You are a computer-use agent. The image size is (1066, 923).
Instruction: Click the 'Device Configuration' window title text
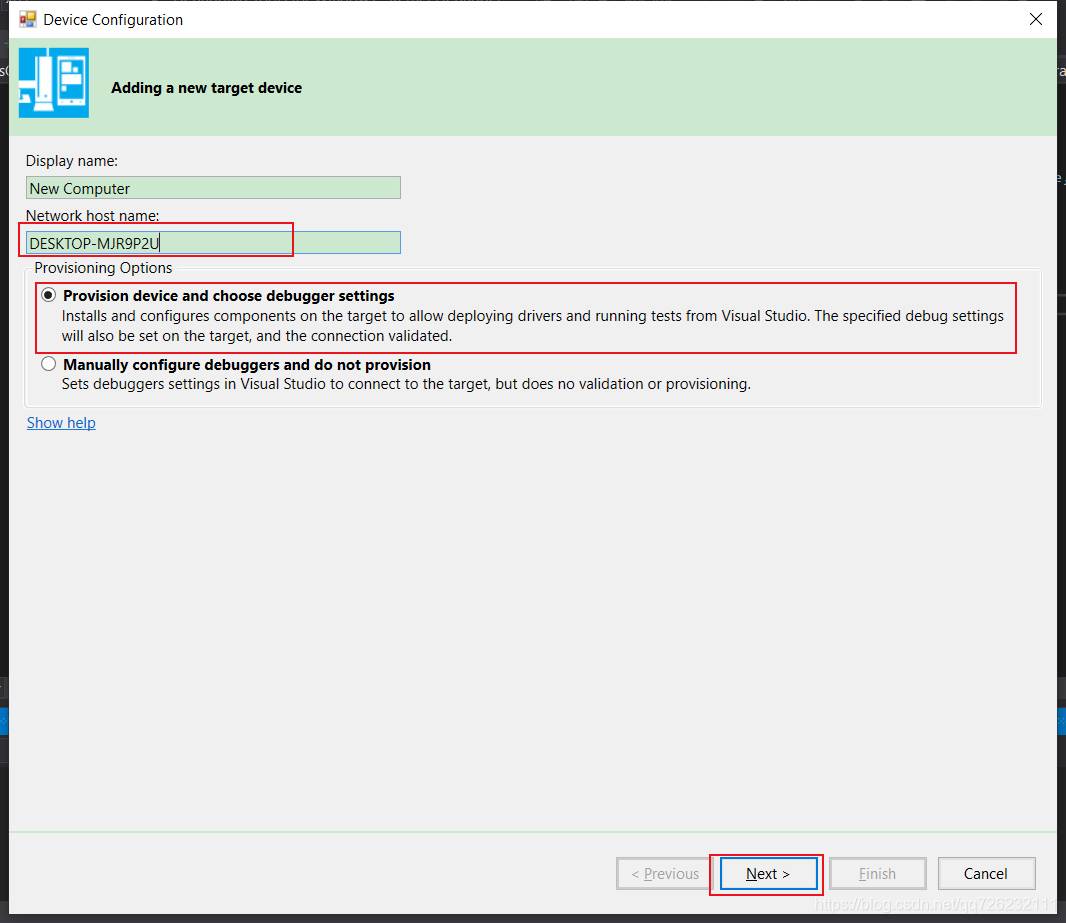point(113,20)
